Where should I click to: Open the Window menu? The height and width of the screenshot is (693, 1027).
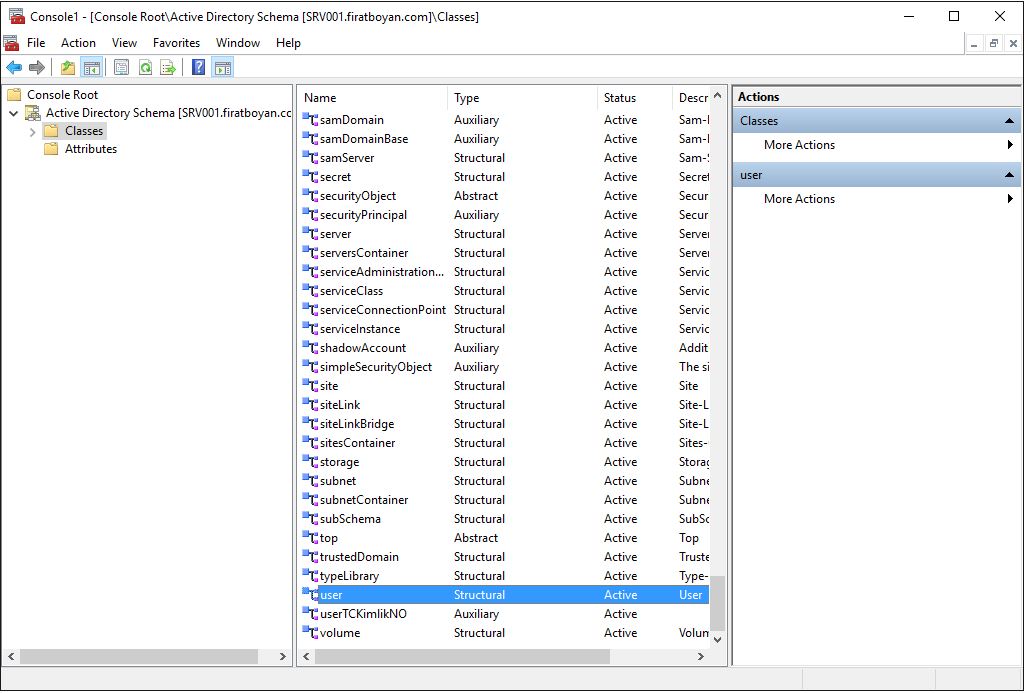coord(238,43)
